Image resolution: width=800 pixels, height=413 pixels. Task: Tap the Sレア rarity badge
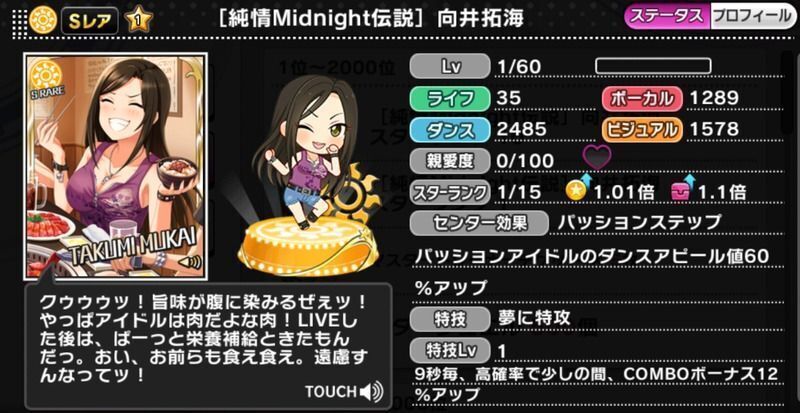[x=90, y=21]
